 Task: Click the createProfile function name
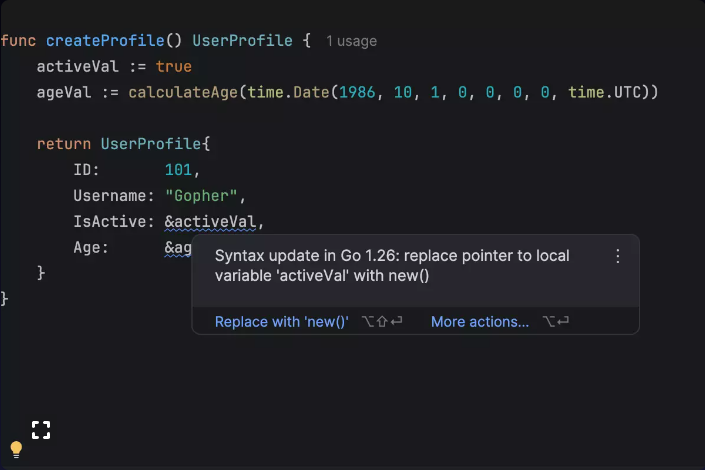click(x=105, y=40)
